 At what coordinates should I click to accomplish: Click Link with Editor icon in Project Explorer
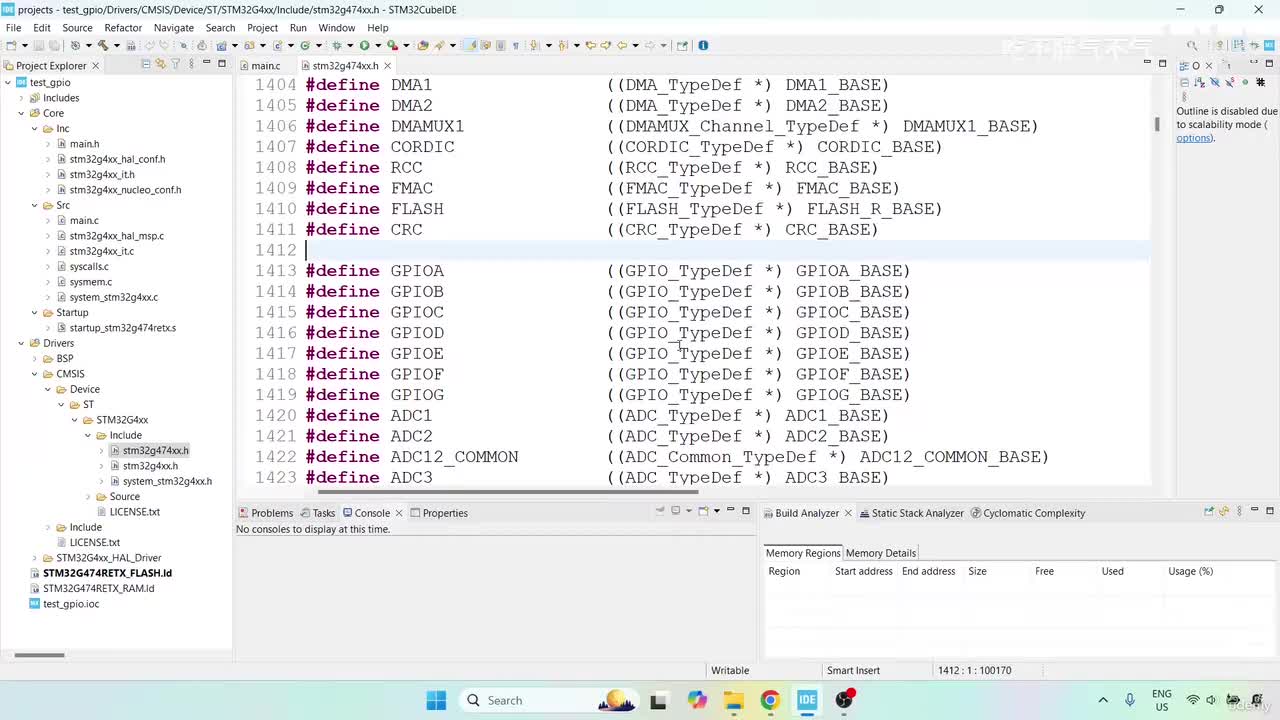pyautogui.click(x=160, y=64)
